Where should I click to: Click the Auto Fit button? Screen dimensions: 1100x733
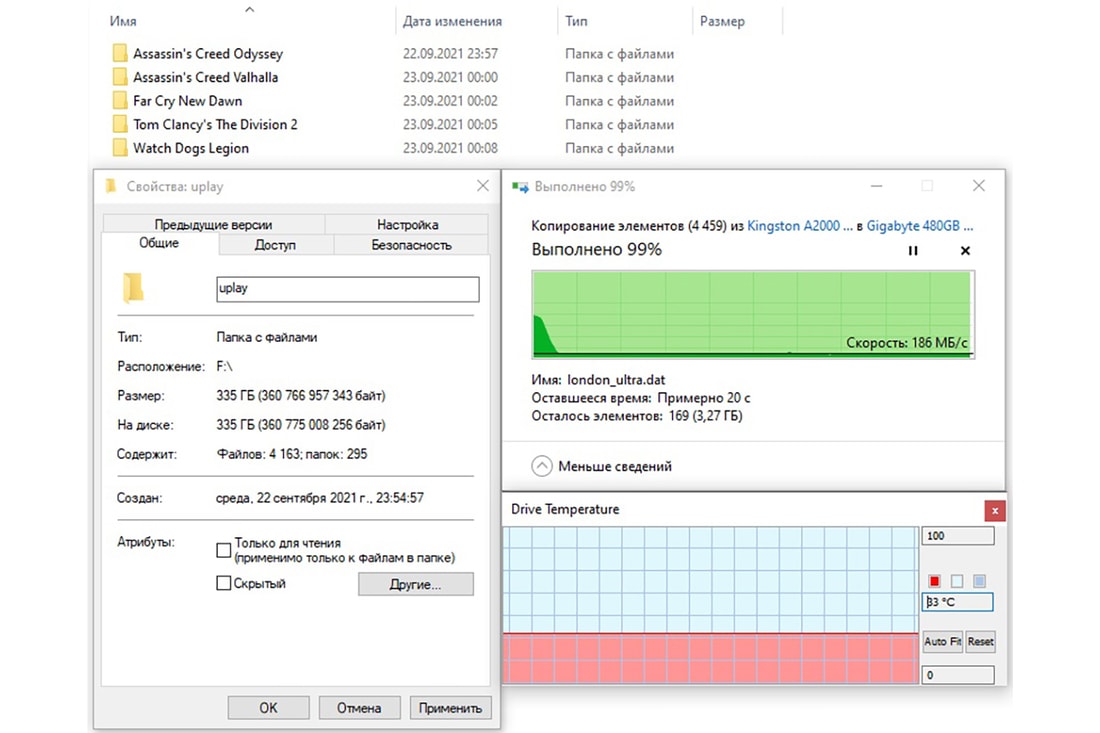coord(942,641)
